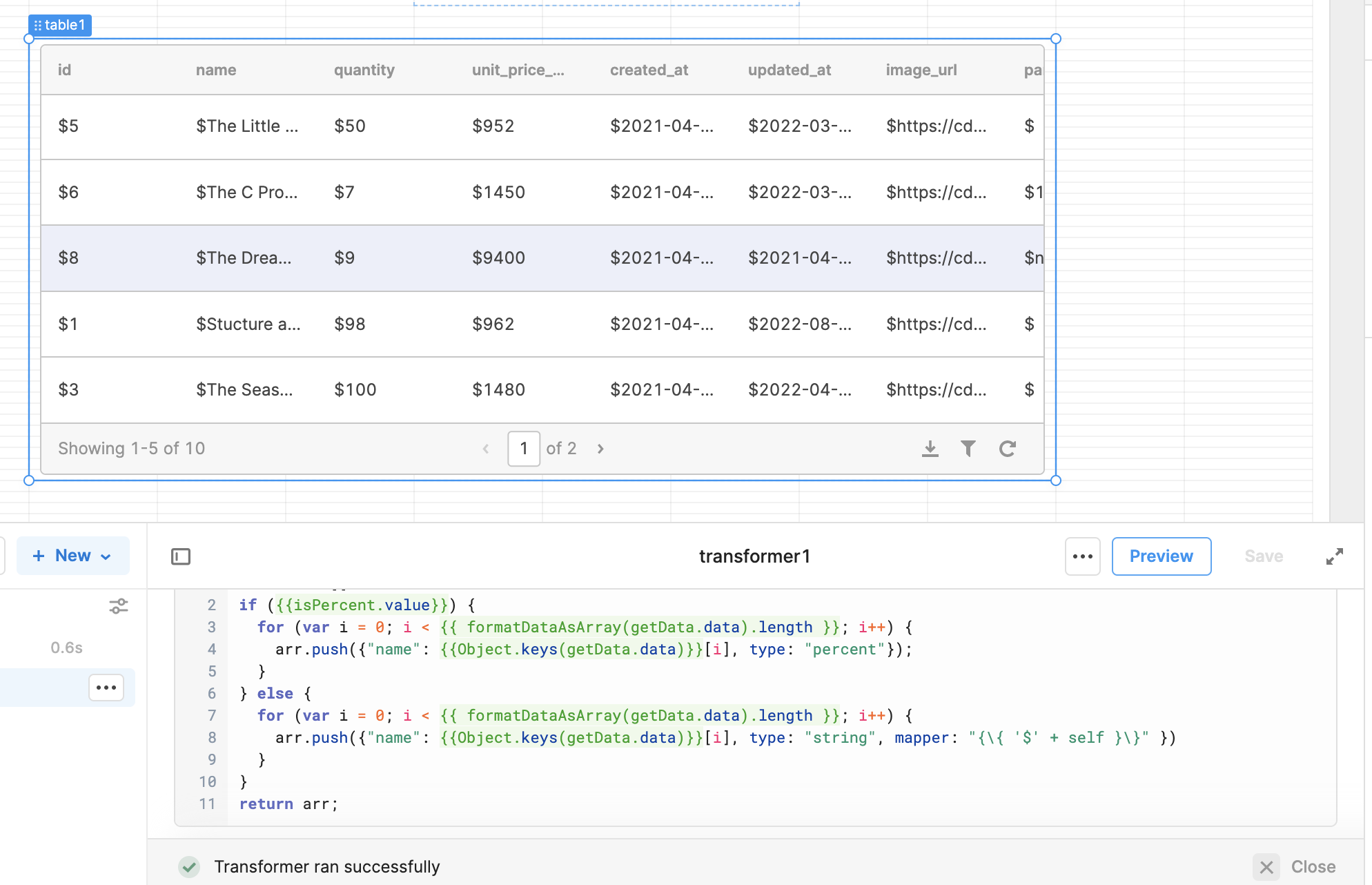
Task: Click the X icon beside Close
Action: coord(1266,867)
